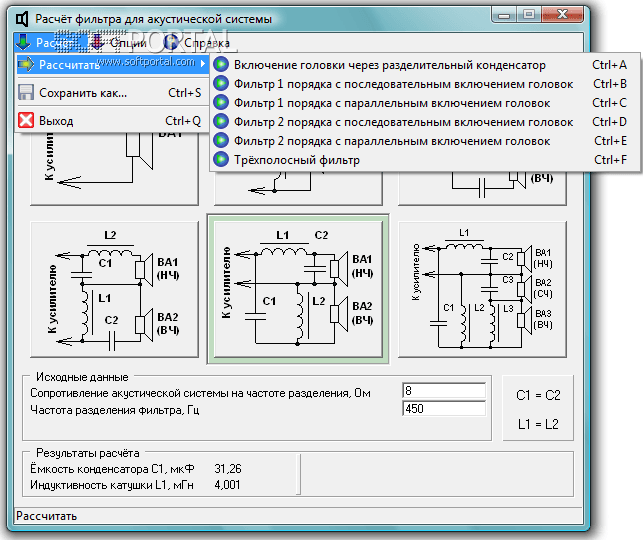Select the series second-order filter schematic
The height and width of the screenshot is (540, 643).
114,289
